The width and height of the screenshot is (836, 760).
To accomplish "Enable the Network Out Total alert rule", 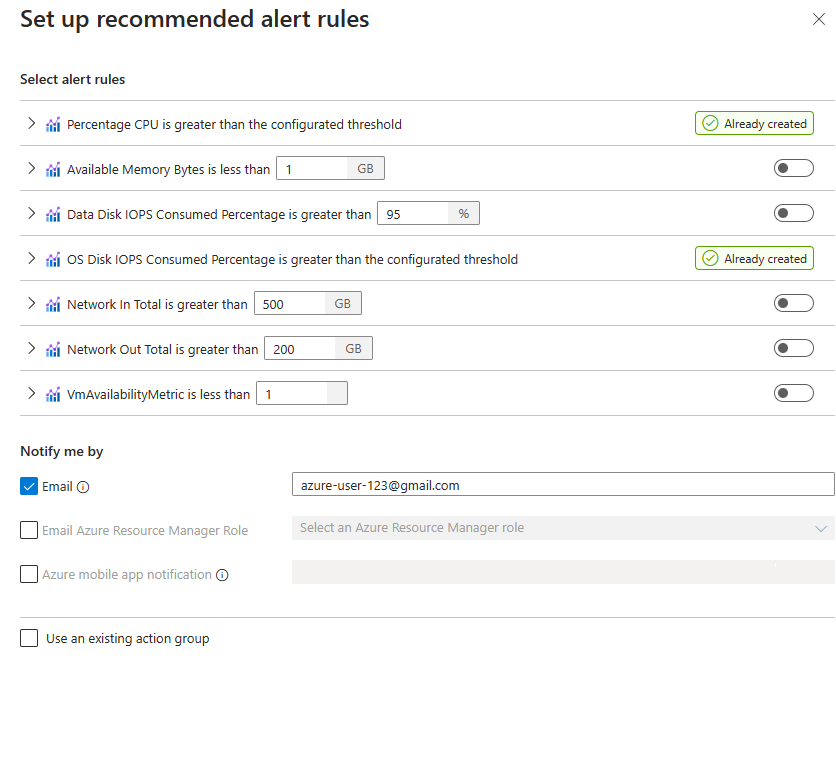I will tap(793, 347).
